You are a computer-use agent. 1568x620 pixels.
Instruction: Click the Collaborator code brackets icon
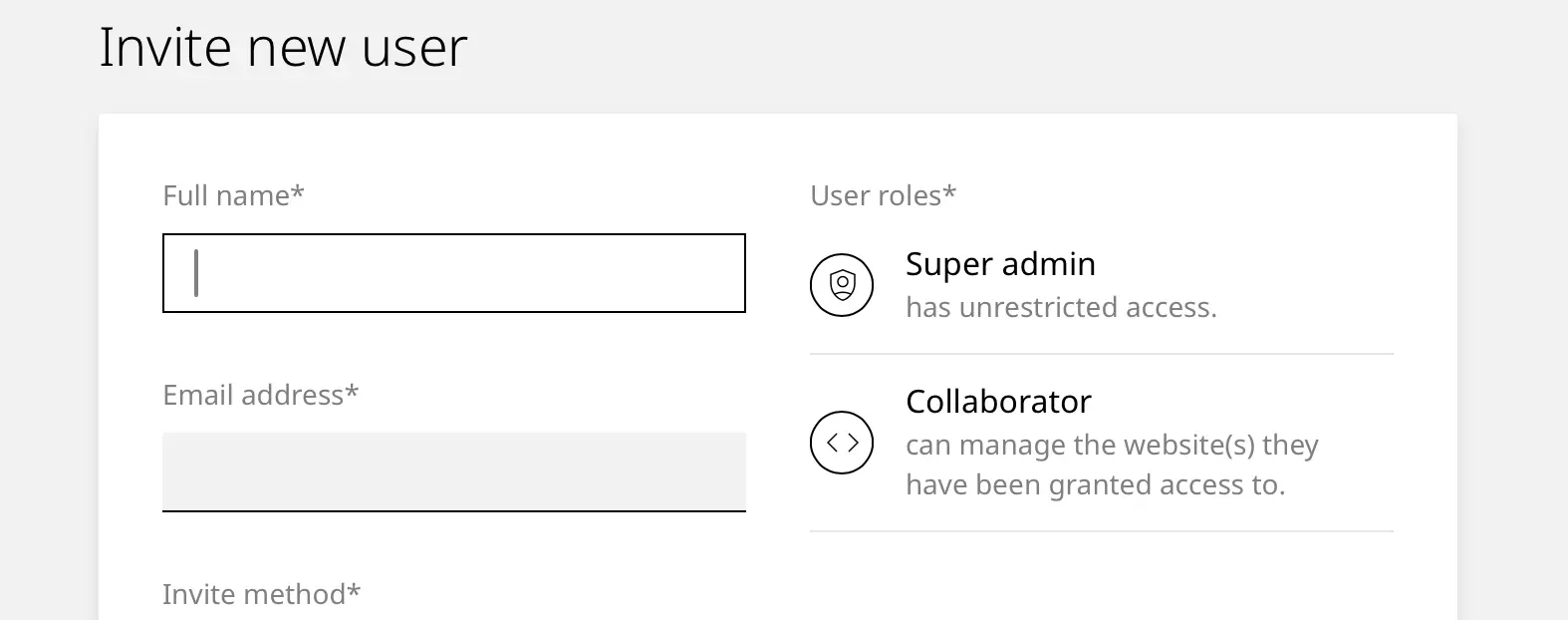[842, 443]
